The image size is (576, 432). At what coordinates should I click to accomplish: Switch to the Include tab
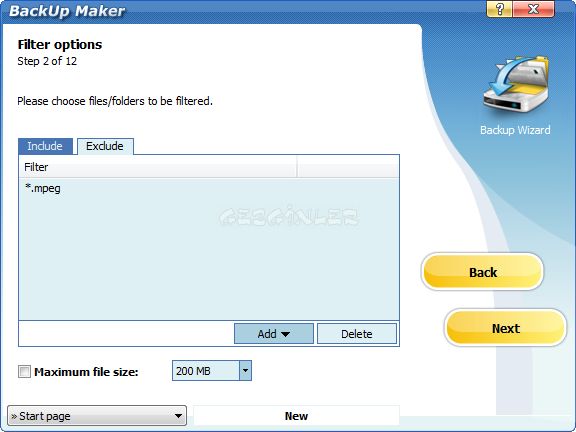click(x=45, y=146)
